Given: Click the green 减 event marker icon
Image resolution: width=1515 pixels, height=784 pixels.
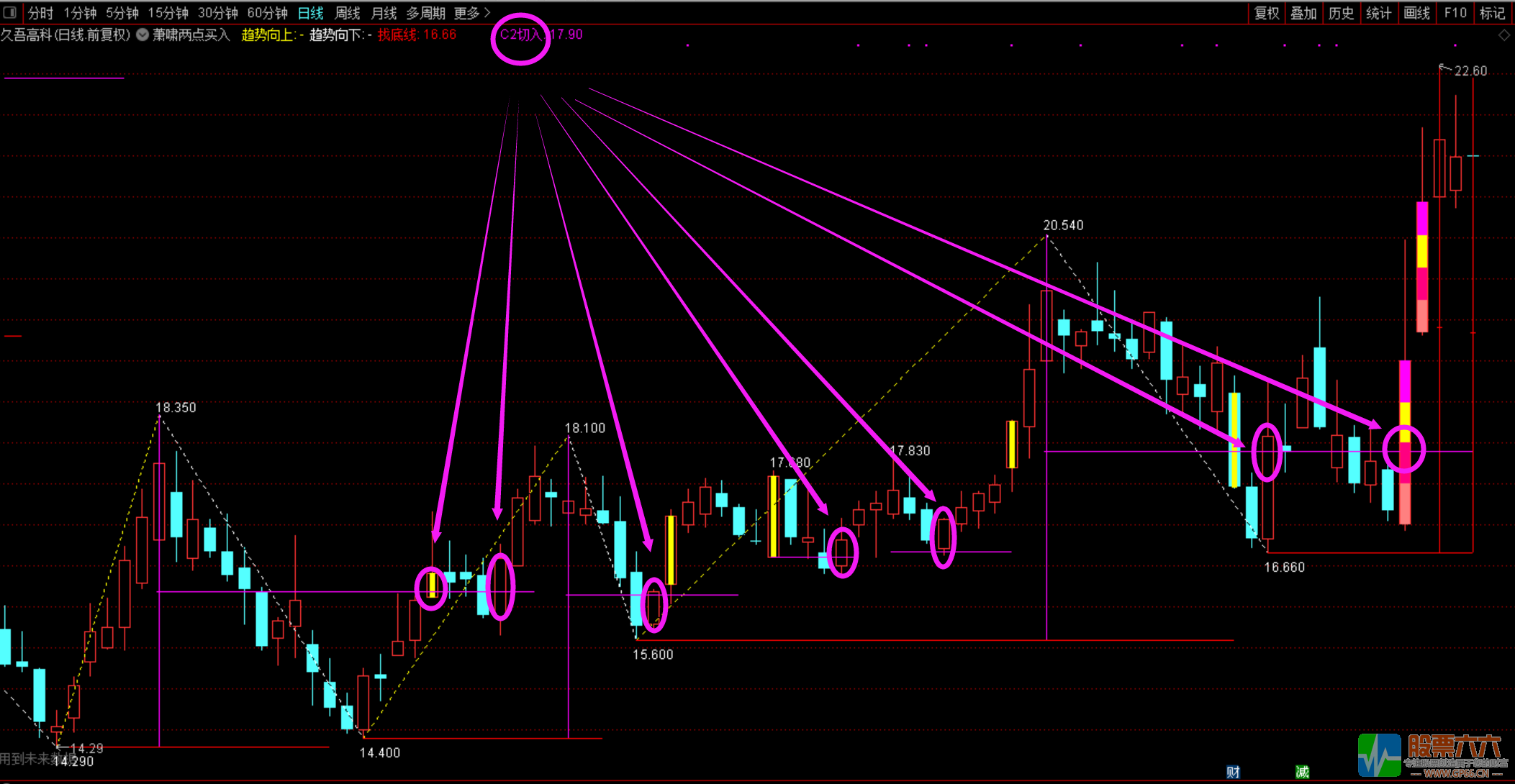Looking at the screenshot, I should pyautogui.click(x=1302, y=772).
